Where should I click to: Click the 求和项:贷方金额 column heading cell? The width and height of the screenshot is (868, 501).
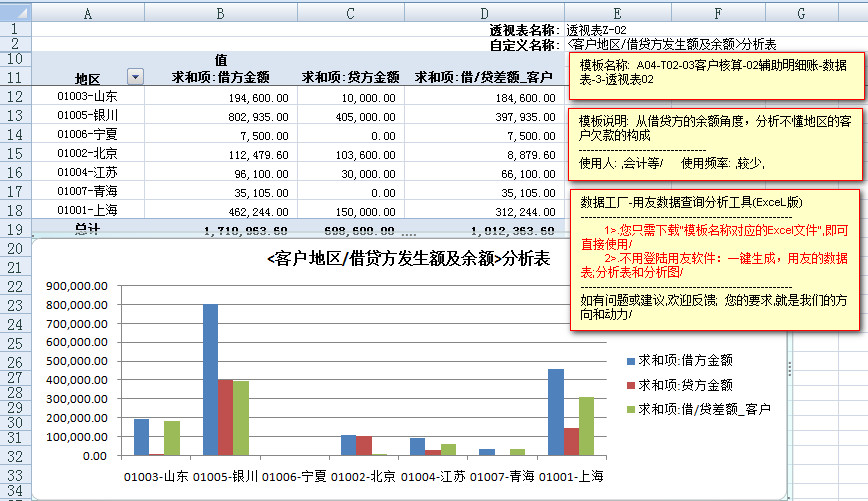(350, 77)
